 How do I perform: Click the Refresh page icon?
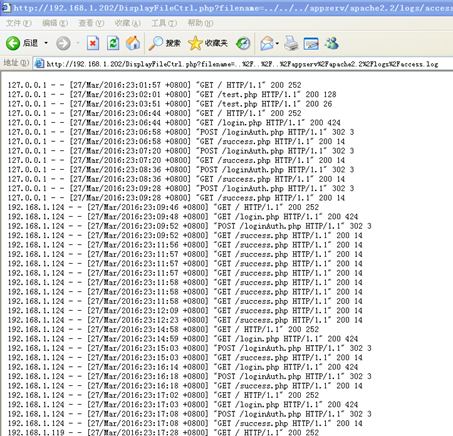(x=113, y=43)
